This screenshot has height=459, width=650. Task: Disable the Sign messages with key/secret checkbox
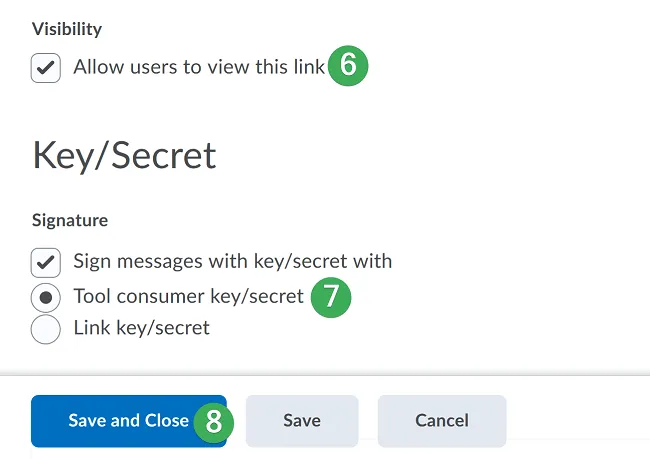click(x=46, y=263)
